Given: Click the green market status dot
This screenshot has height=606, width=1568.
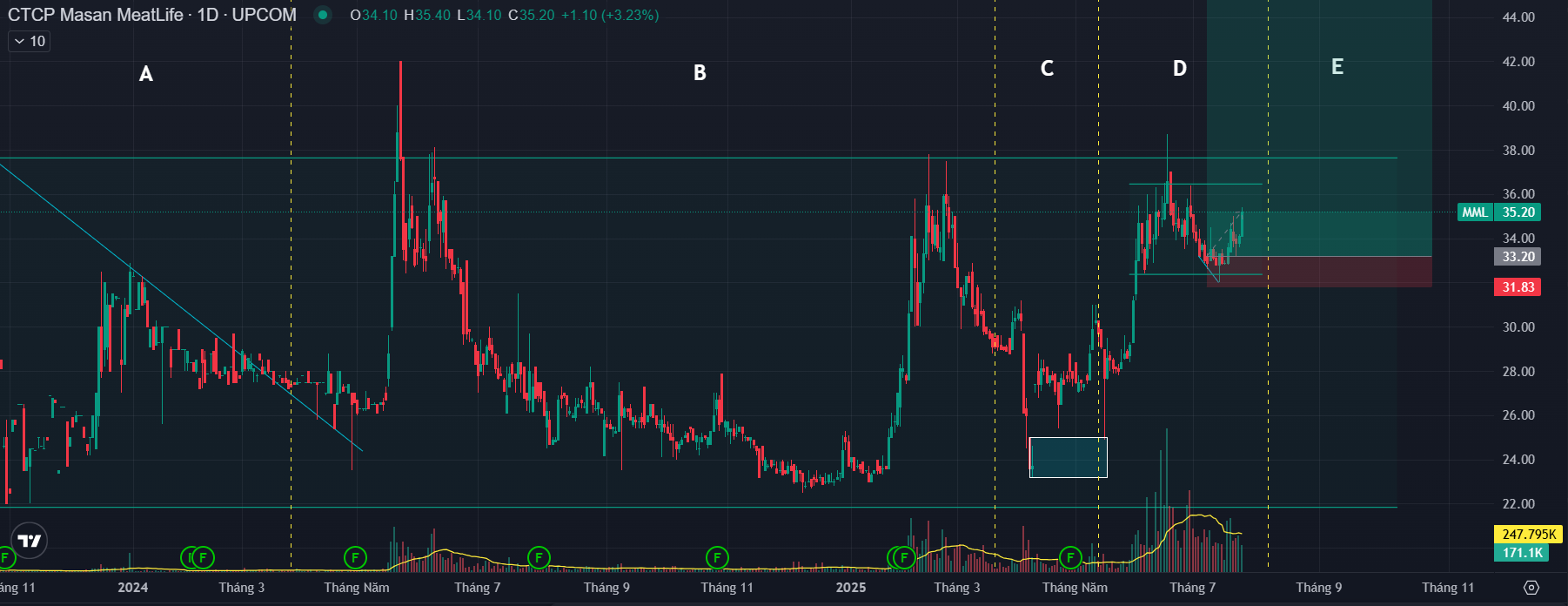Looking at the screenshot, I should point(323,15).
